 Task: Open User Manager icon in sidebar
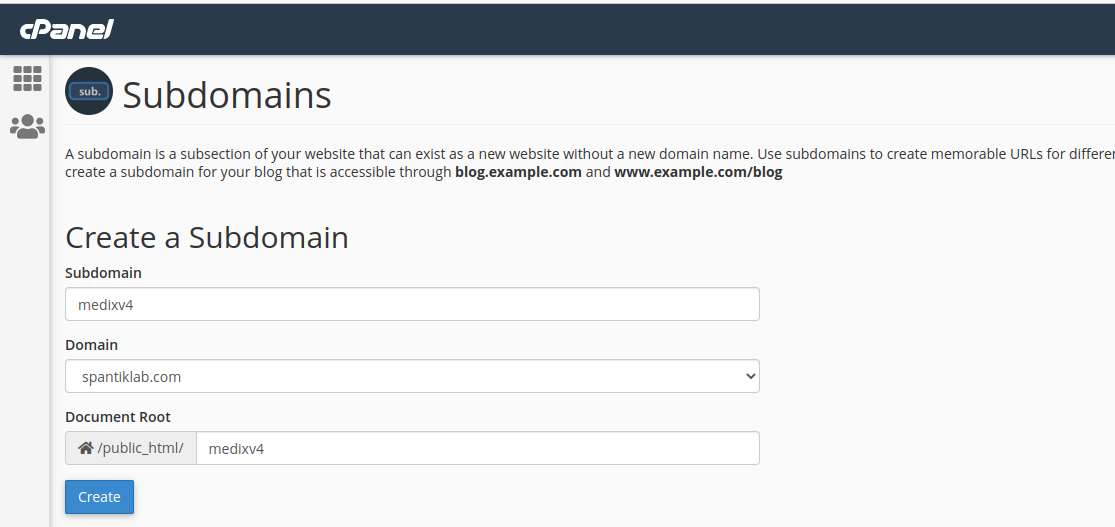pyautogui.click(x=27, y=127)
